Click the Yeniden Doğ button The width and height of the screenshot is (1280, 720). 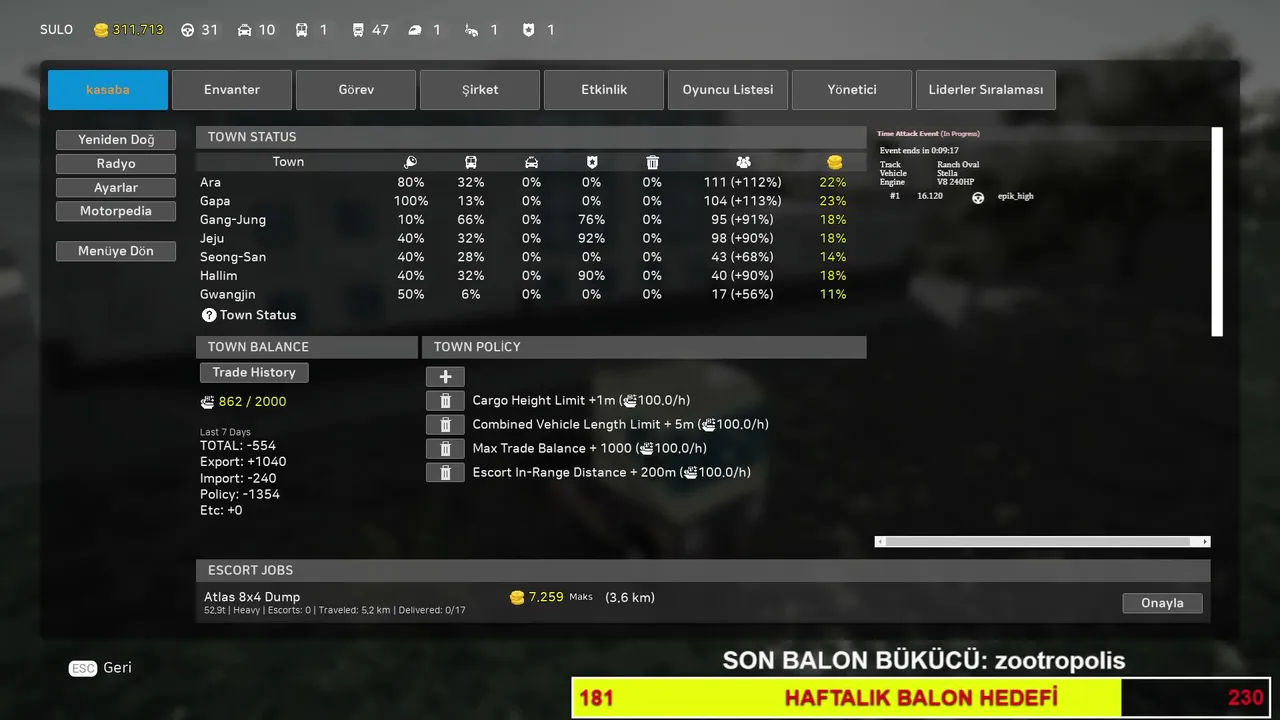116,140
